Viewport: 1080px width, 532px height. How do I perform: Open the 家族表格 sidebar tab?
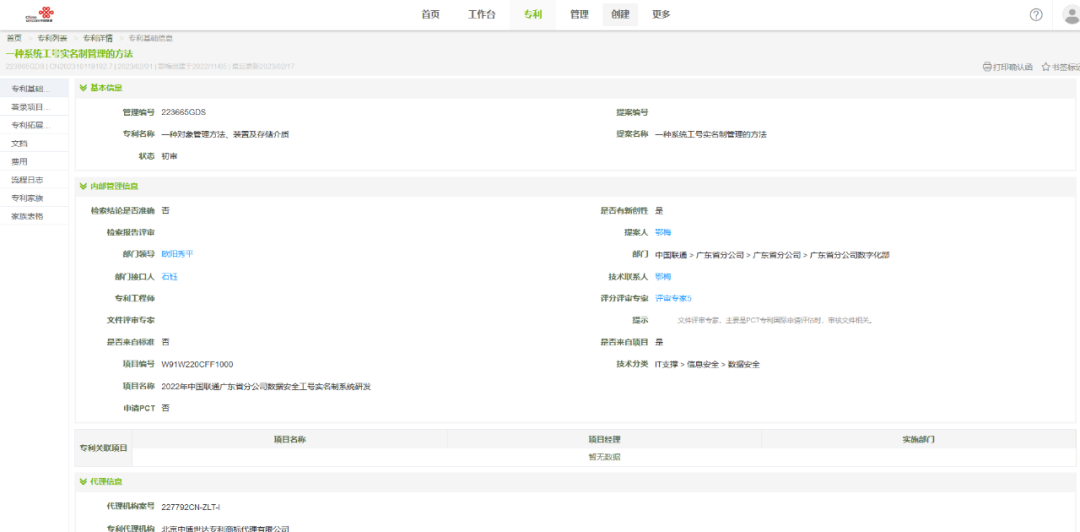tap(34, 216)
